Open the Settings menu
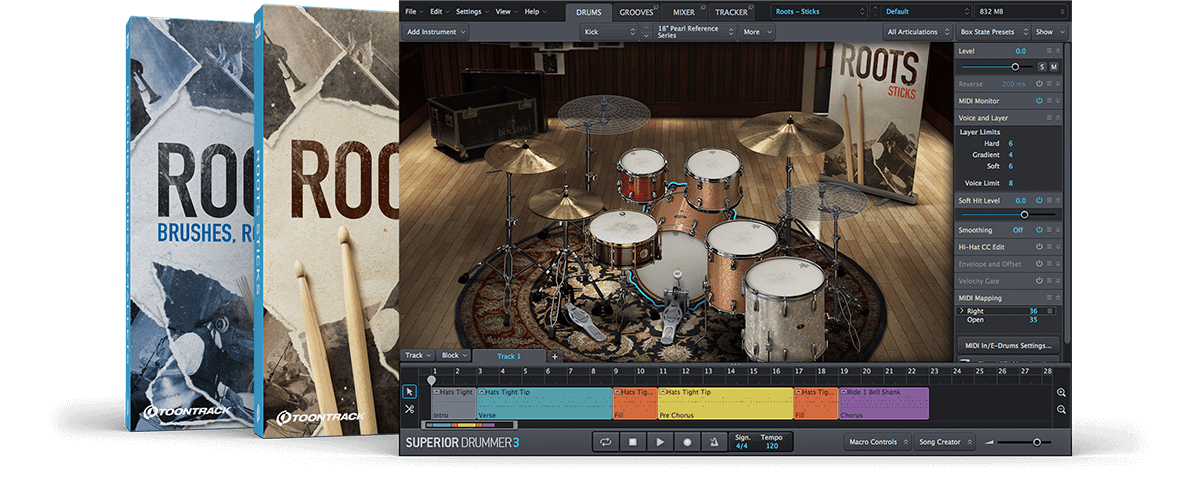 coord(470,11)
